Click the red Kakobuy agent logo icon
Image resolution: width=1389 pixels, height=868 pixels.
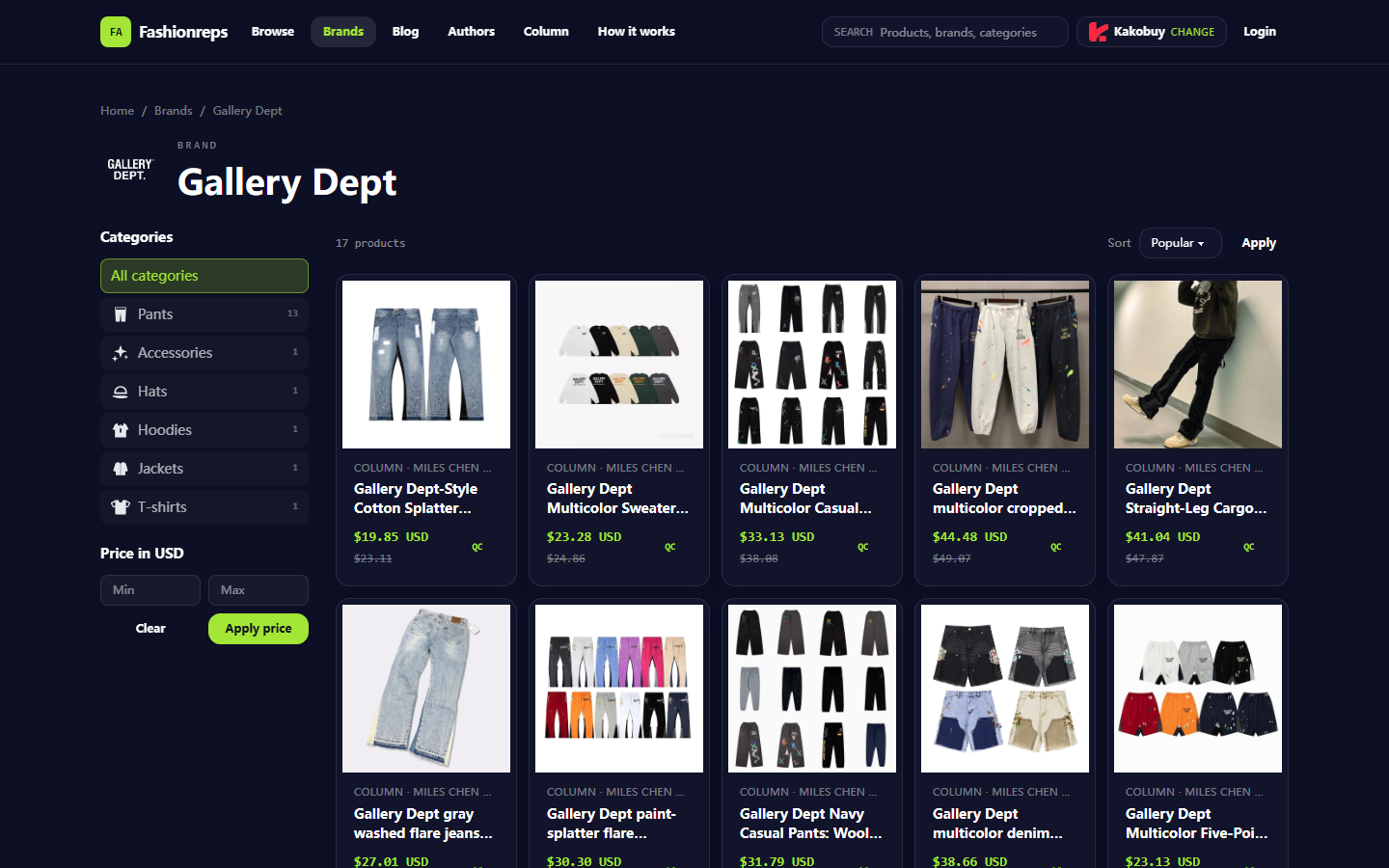tap(1098, 32)
